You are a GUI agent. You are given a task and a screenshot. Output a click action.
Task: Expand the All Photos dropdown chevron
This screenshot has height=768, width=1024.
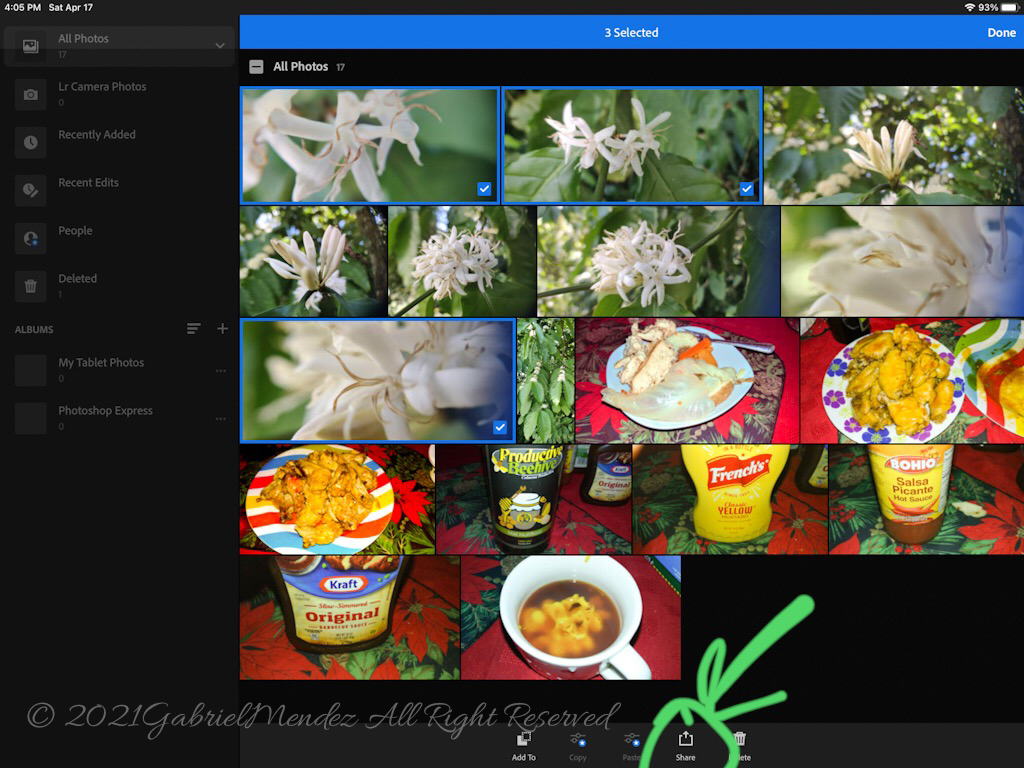220,46
